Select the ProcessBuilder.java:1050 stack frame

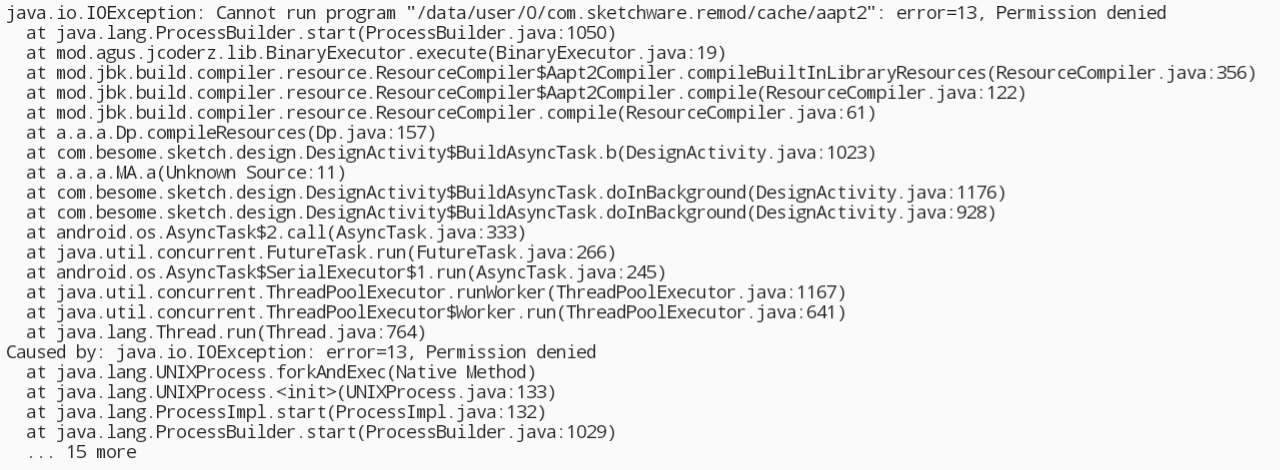click(x=321, y=33)
